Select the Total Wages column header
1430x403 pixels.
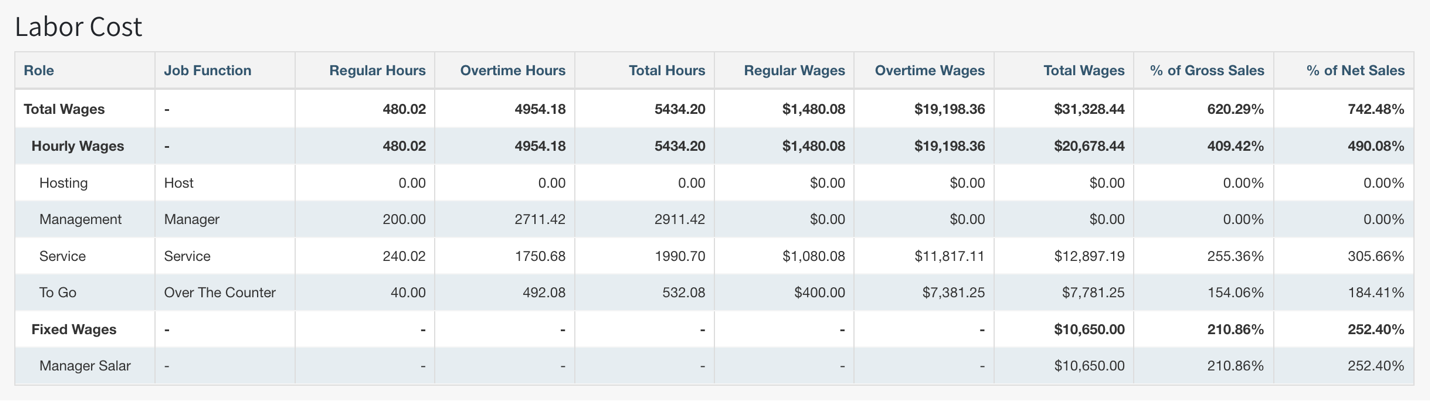(1084, 70)
